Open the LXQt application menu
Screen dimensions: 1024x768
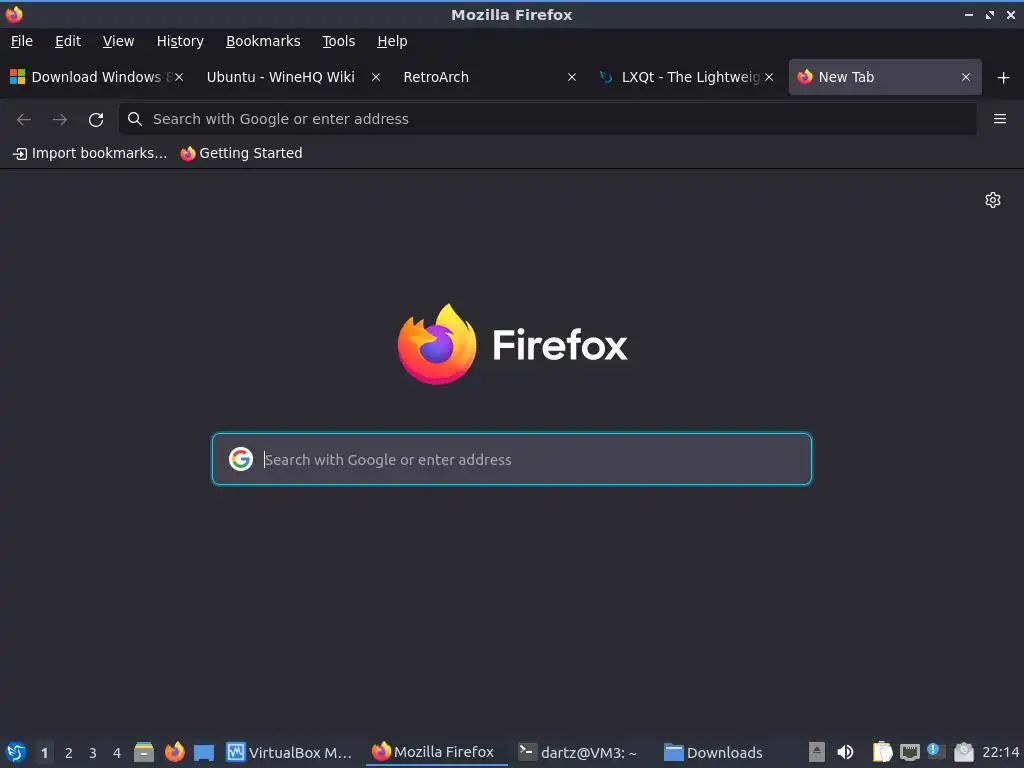[16, 752]
